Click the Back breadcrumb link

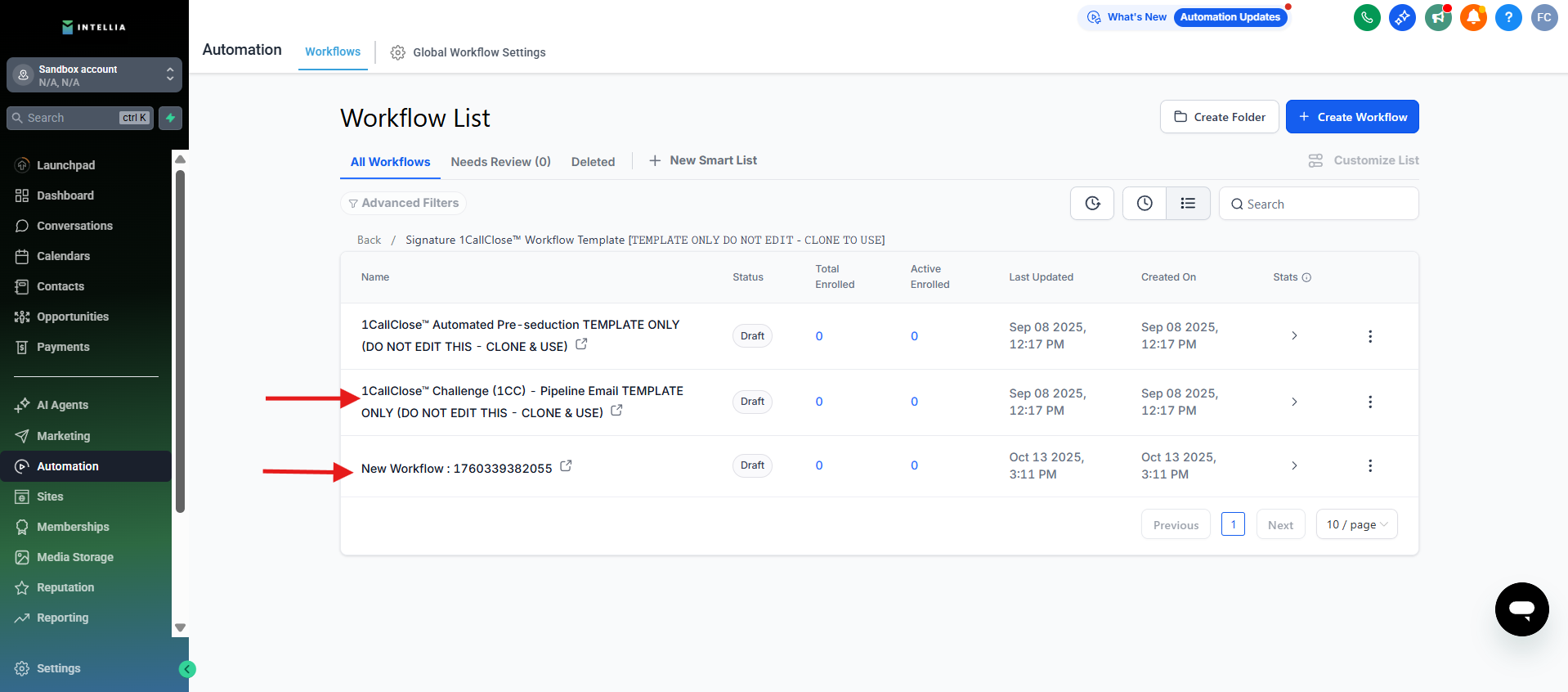point(369,240)
